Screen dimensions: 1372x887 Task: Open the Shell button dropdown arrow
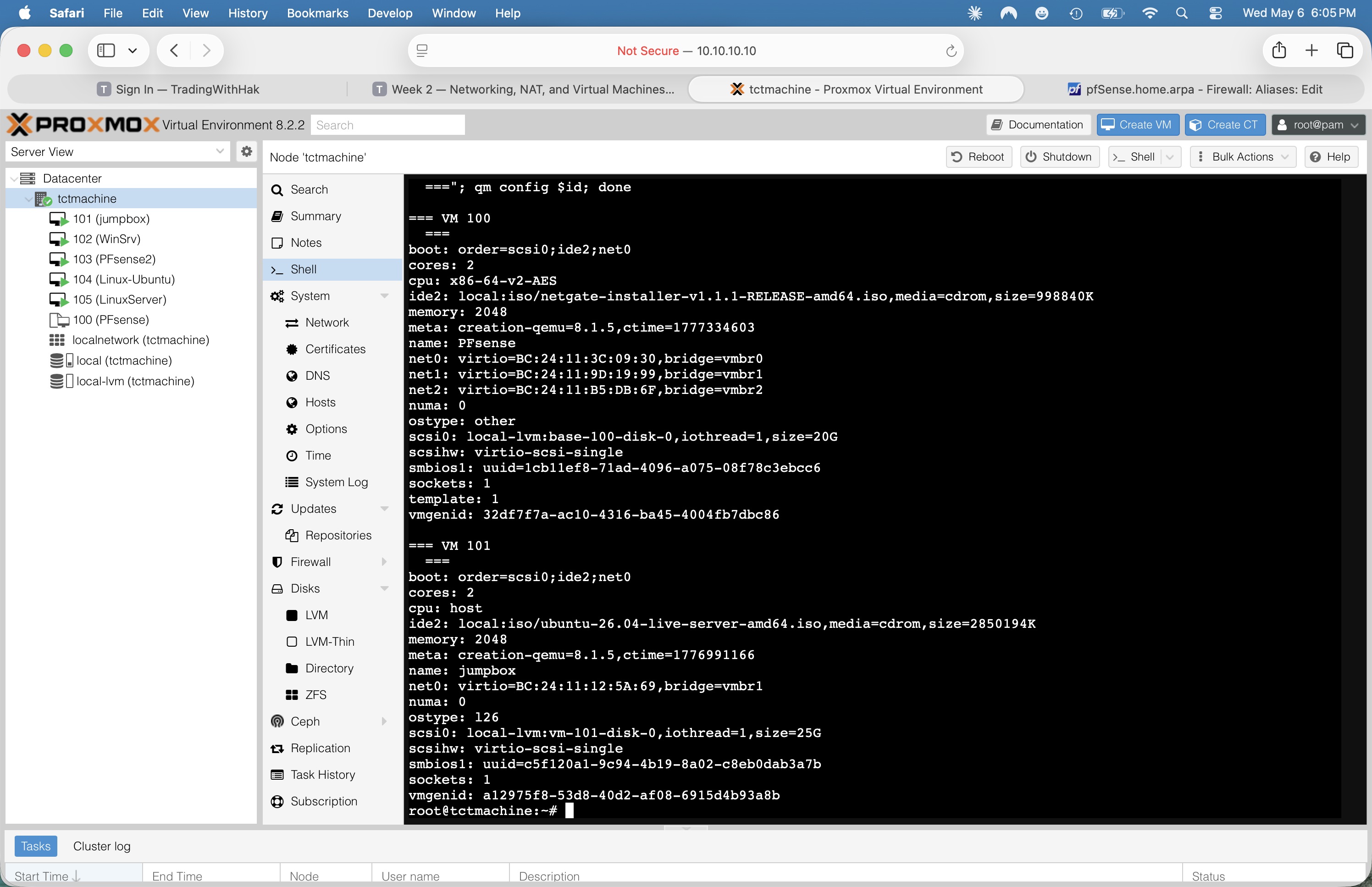point(1169,157)
